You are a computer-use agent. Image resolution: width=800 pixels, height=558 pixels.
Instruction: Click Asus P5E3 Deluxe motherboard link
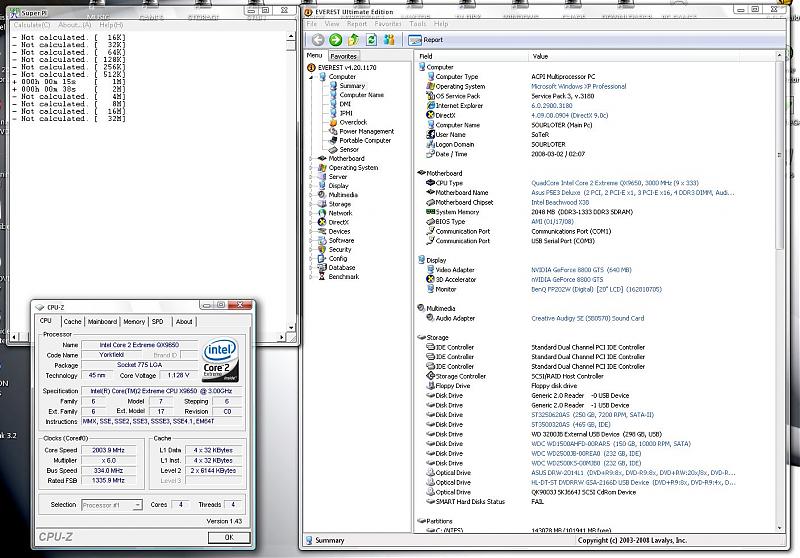[x=633, y=193]
